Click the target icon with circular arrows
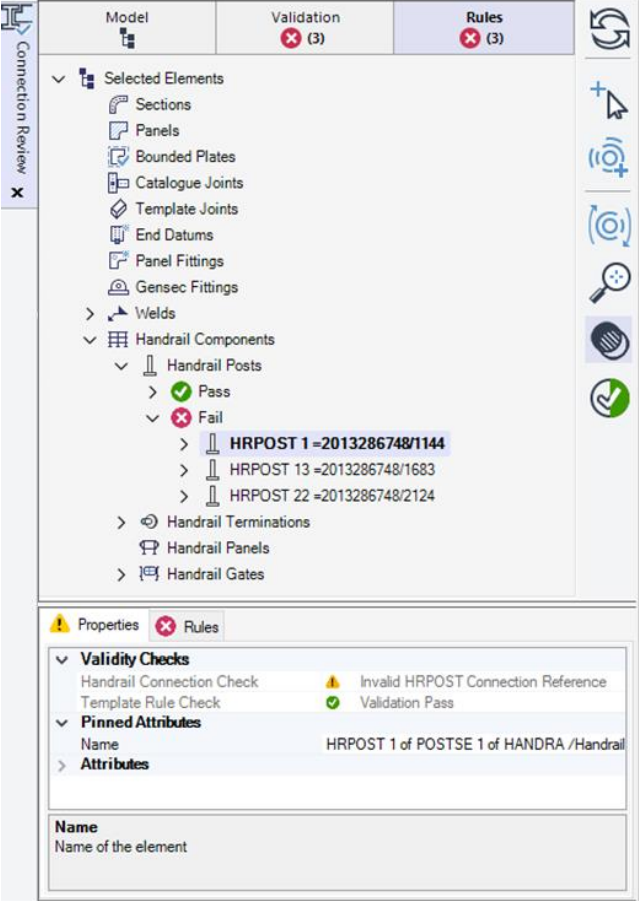 (x=608, y=226)
